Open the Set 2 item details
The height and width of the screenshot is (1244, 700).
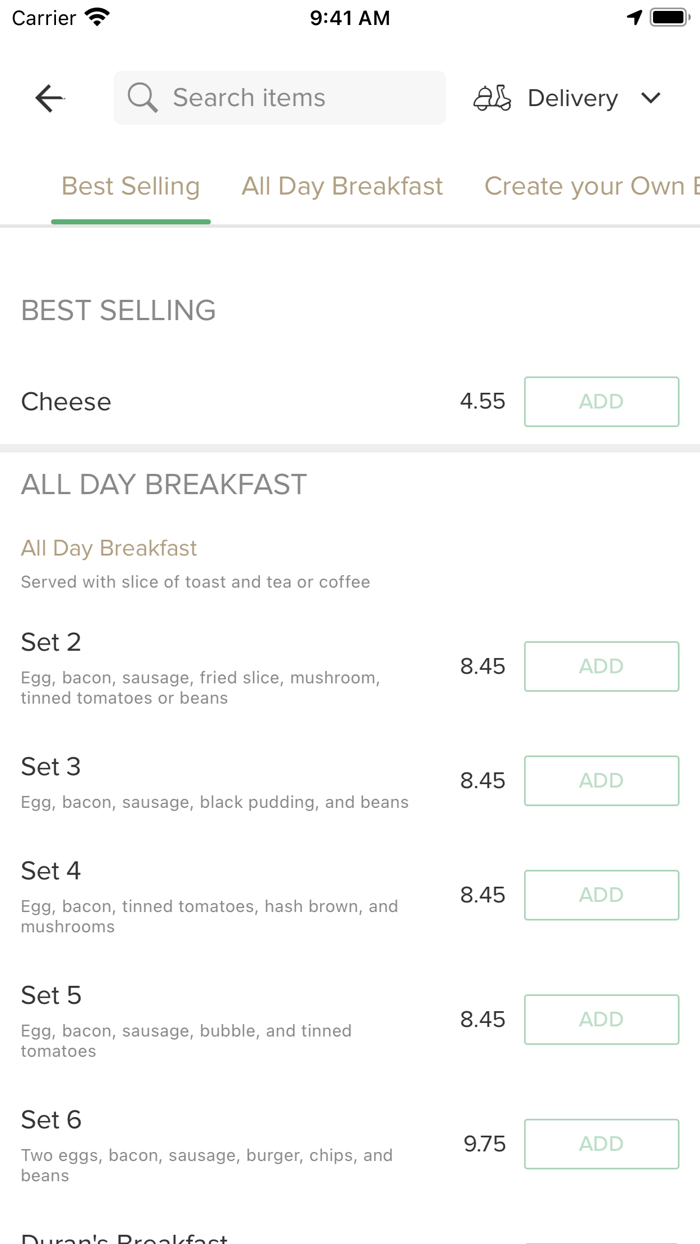coord(51,642)
